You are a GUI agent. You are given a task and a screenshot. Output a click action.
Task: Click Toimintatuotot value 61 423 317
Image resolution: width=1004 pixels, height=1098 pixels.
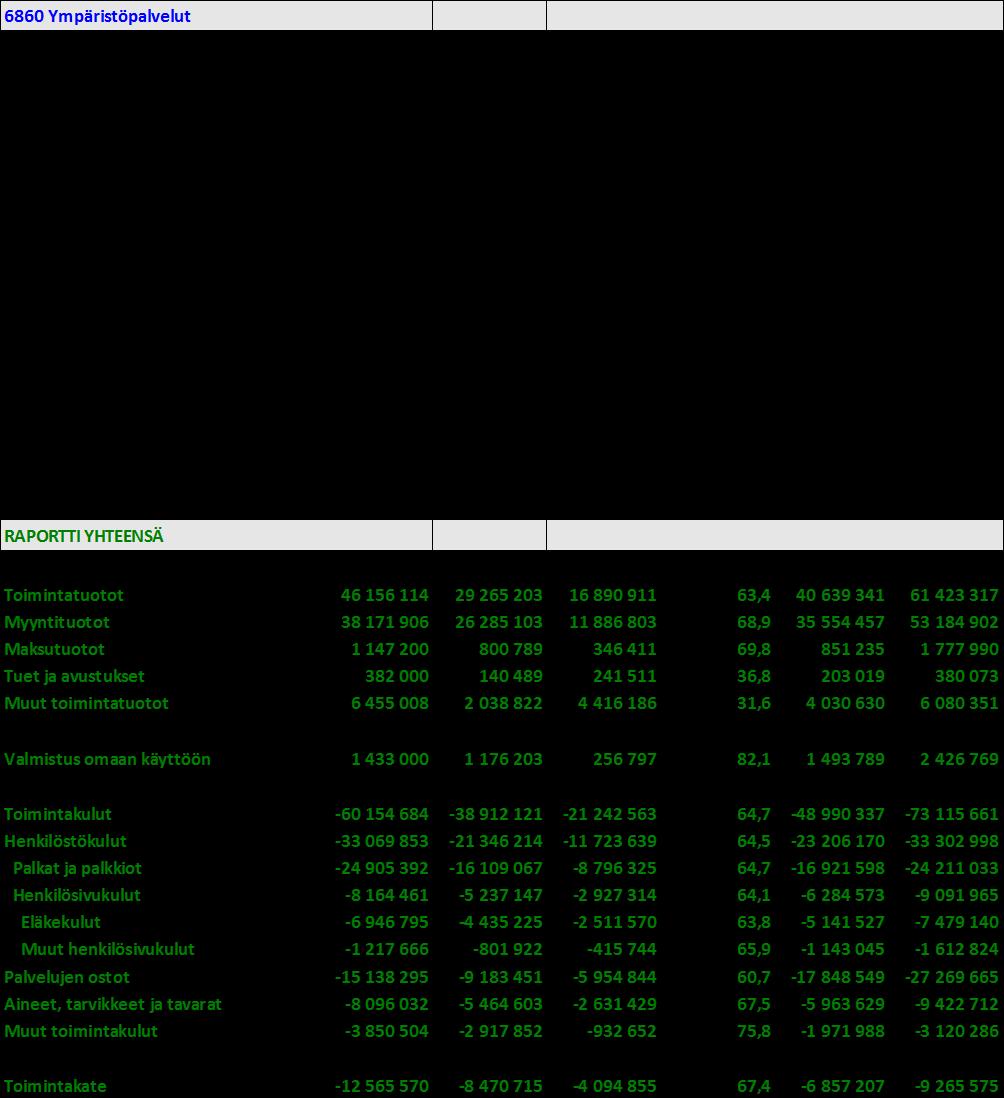tap(954, 595)
